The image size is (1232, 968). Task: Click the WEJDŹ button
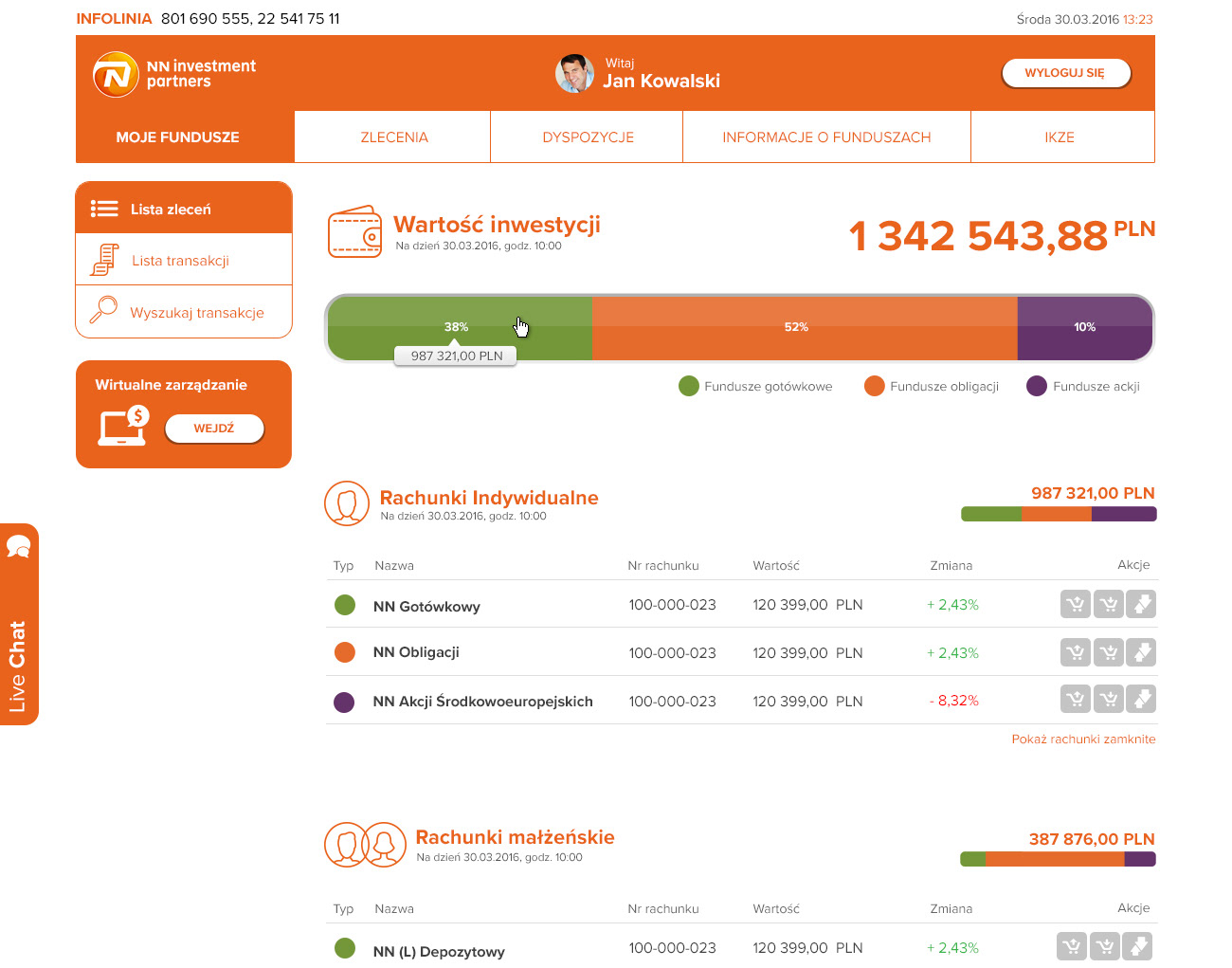tap(214, 428)
